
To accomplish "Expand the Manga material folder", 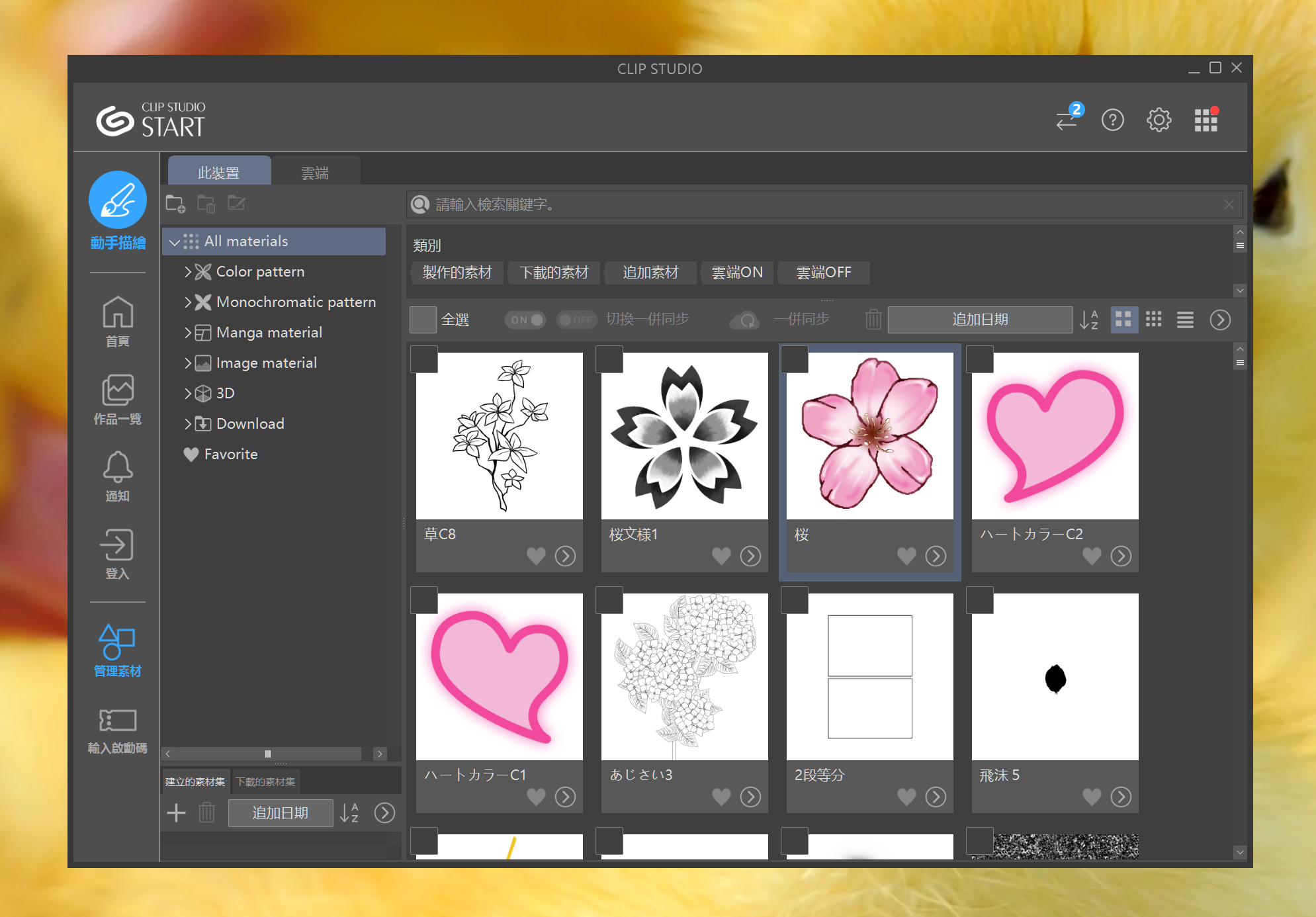I will click(188, 332).
